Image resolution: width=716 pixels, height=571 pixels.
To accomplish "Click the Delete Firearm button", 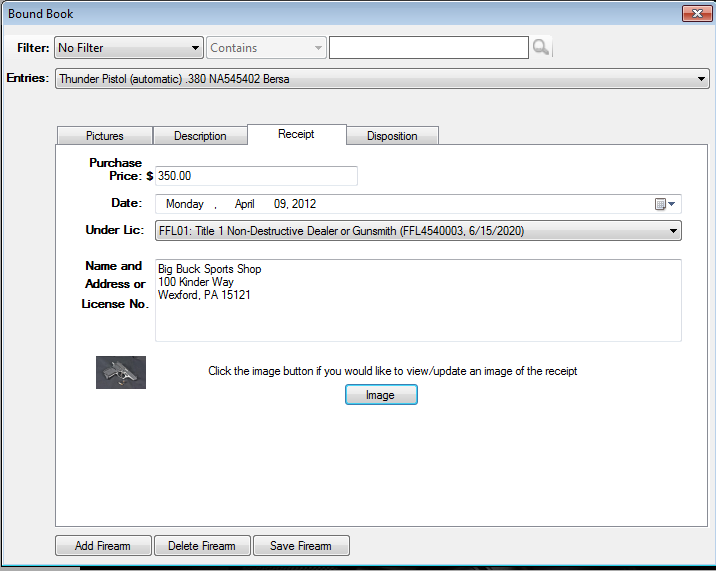I will pyautogui.click(x=202, y=545).
